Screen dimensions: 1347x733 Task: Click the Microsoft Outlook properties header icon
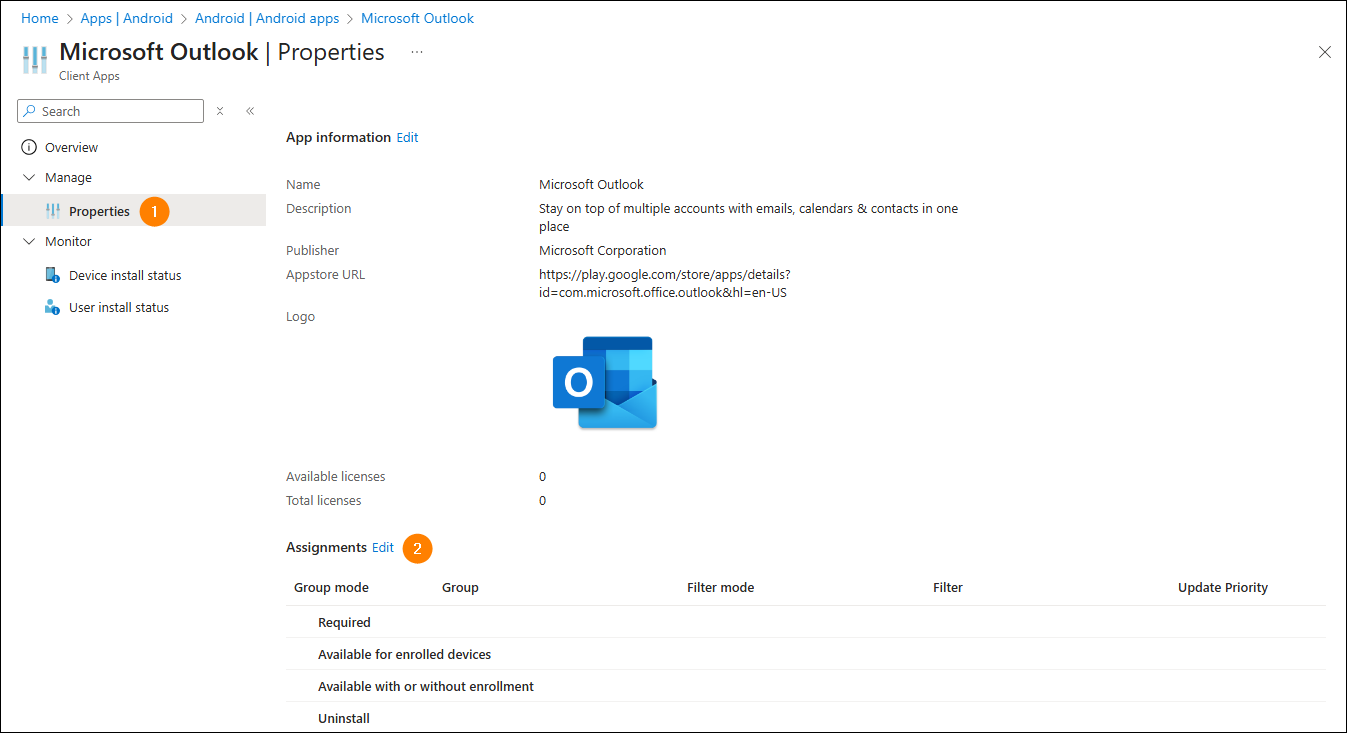pyautogui.click(x=35, y=60)
